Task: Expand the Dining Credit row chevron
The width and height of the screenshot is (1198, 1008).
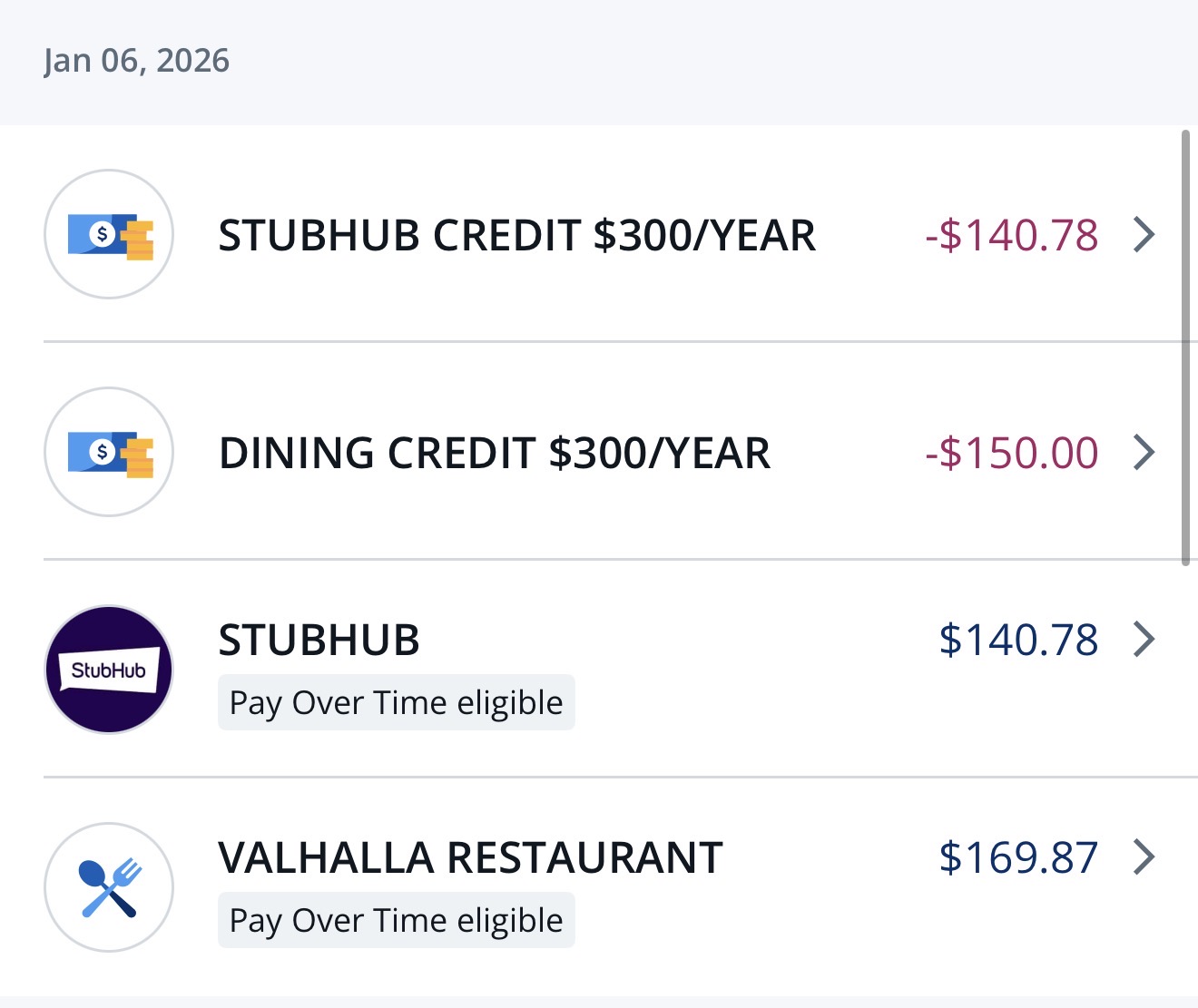Action: [1144, 453]
